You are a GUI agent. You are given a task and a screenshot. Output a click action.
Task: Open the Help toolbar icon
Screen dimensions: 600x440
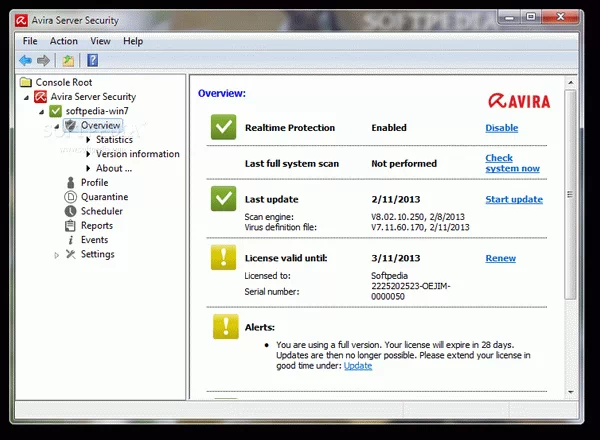[x=92, y=60]
